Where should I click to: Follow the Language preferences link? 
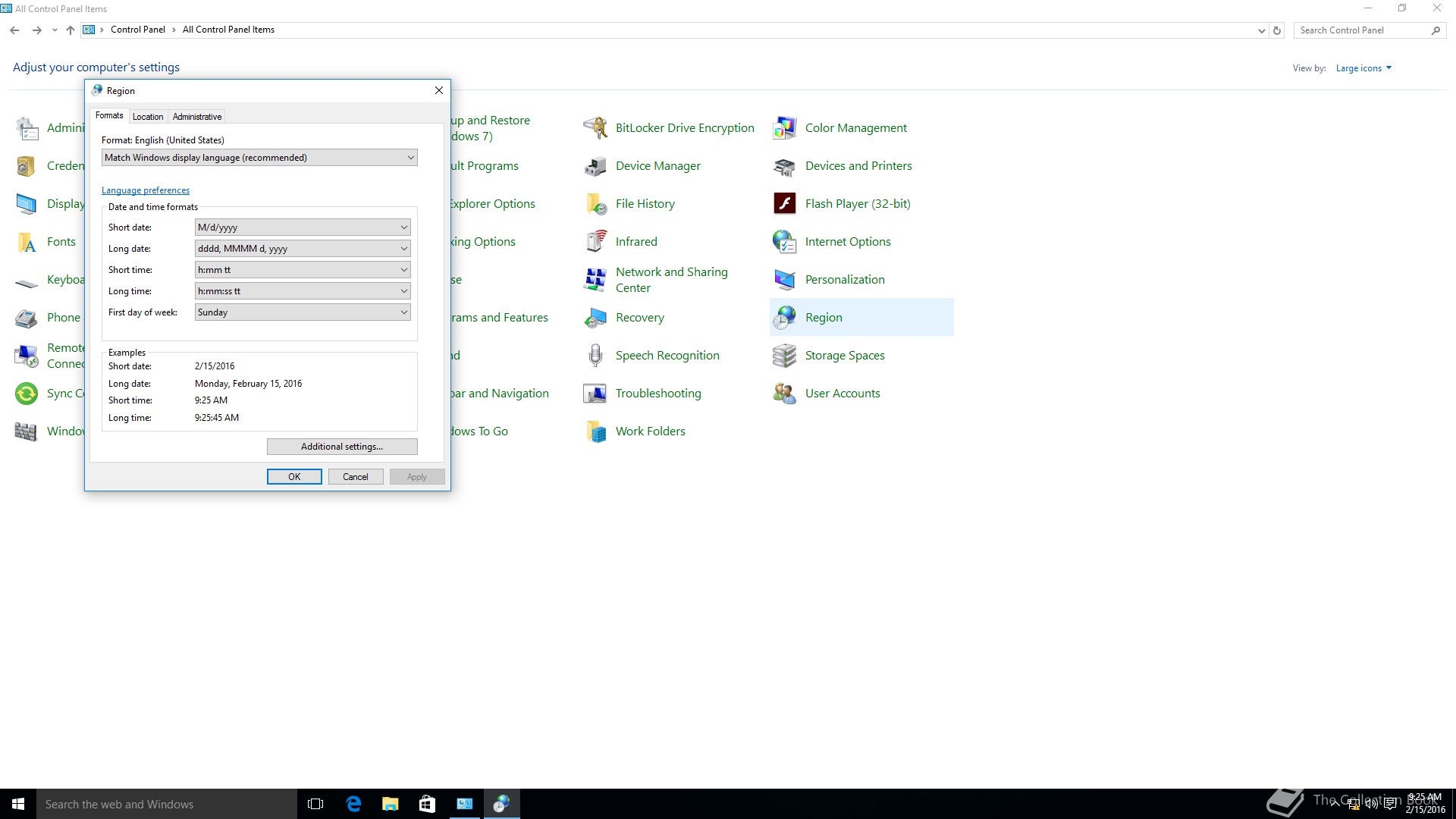pos(146,190)
